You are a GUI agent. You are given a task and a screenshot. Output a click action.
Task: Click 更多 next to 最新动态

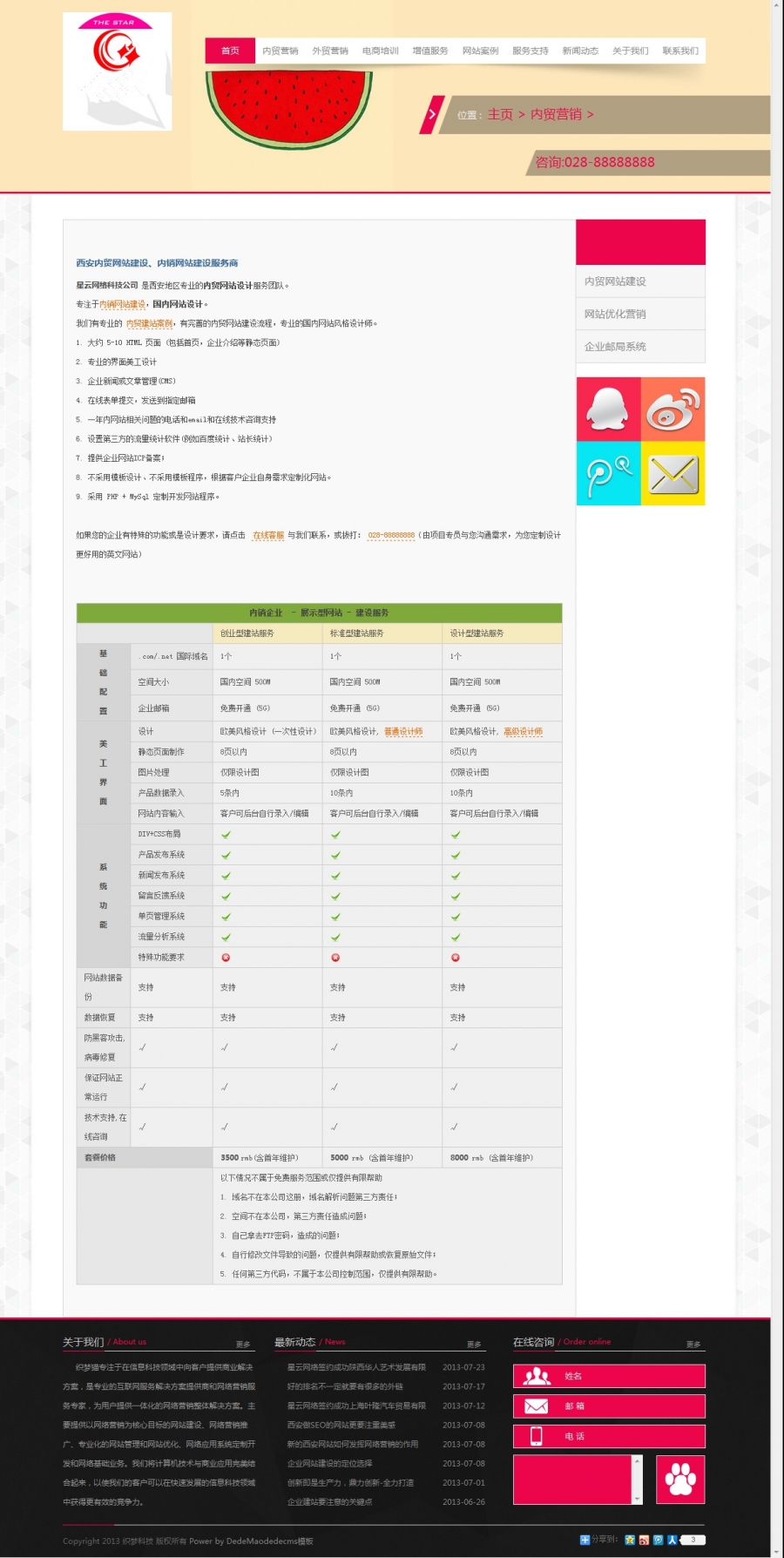[x=474, y=1345]
